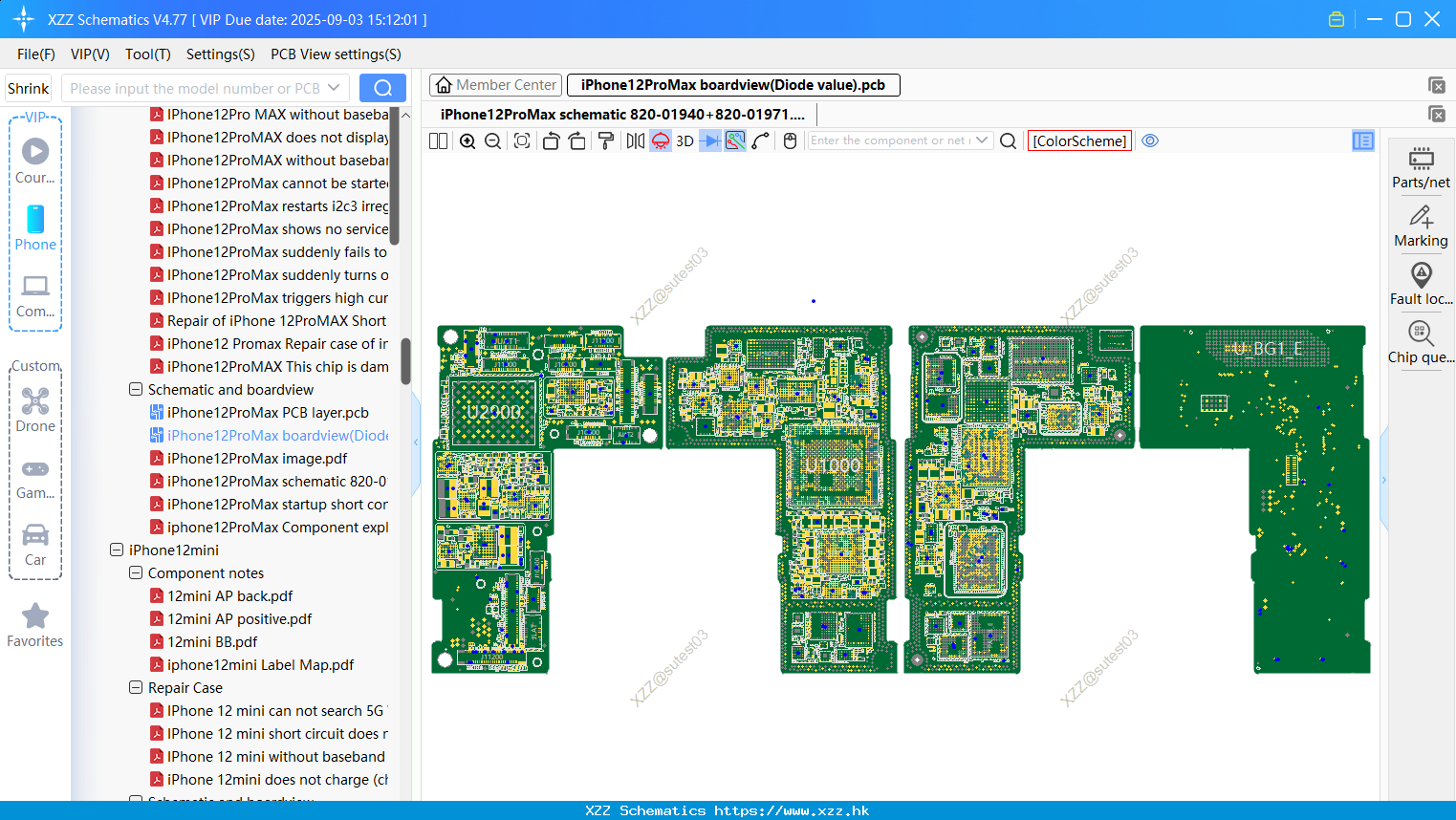Open Chip query tool
The image size is (1456, 820).
coord(1421,342)
